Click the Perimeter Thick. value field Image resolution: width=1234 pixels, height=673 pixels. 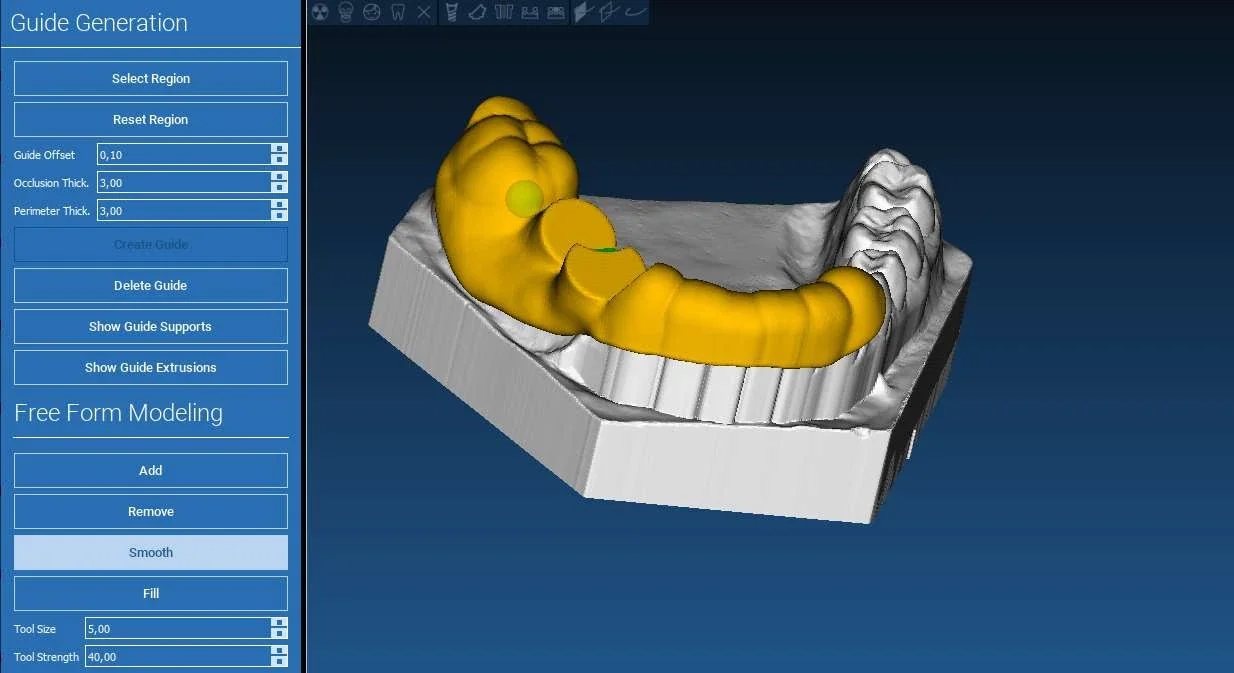tap(184, 211)
